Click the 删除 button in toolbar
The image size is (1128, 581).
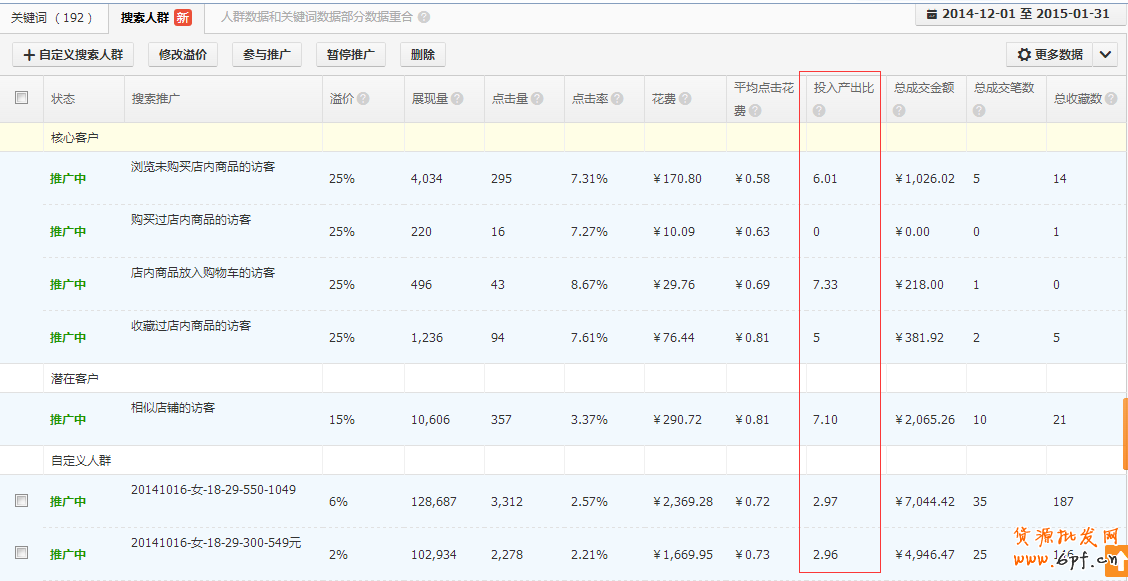422,55
